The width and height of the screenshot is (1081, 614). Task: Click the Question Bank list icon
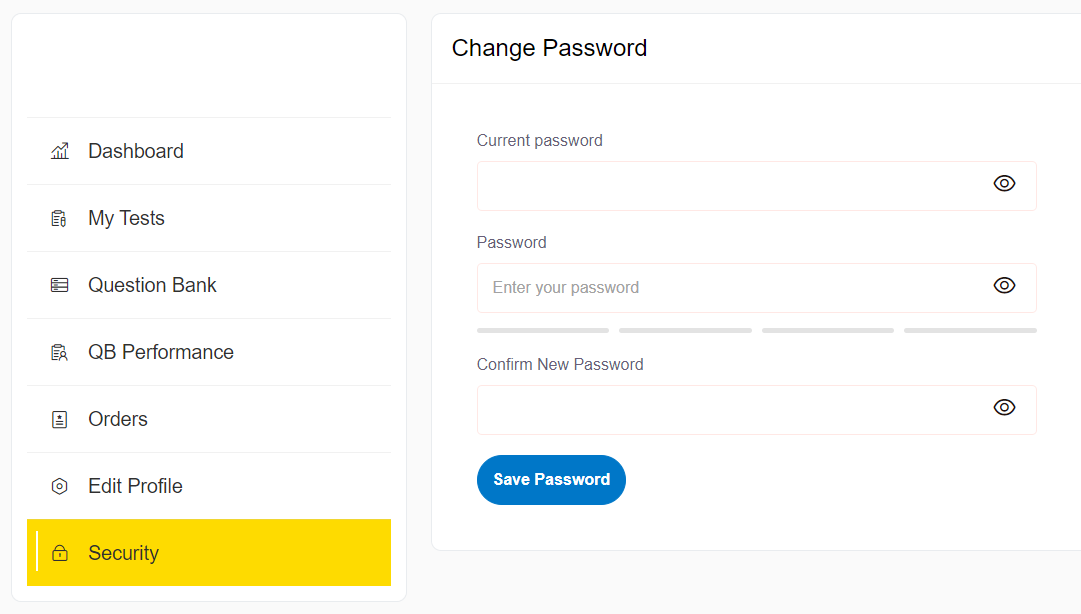60,285
